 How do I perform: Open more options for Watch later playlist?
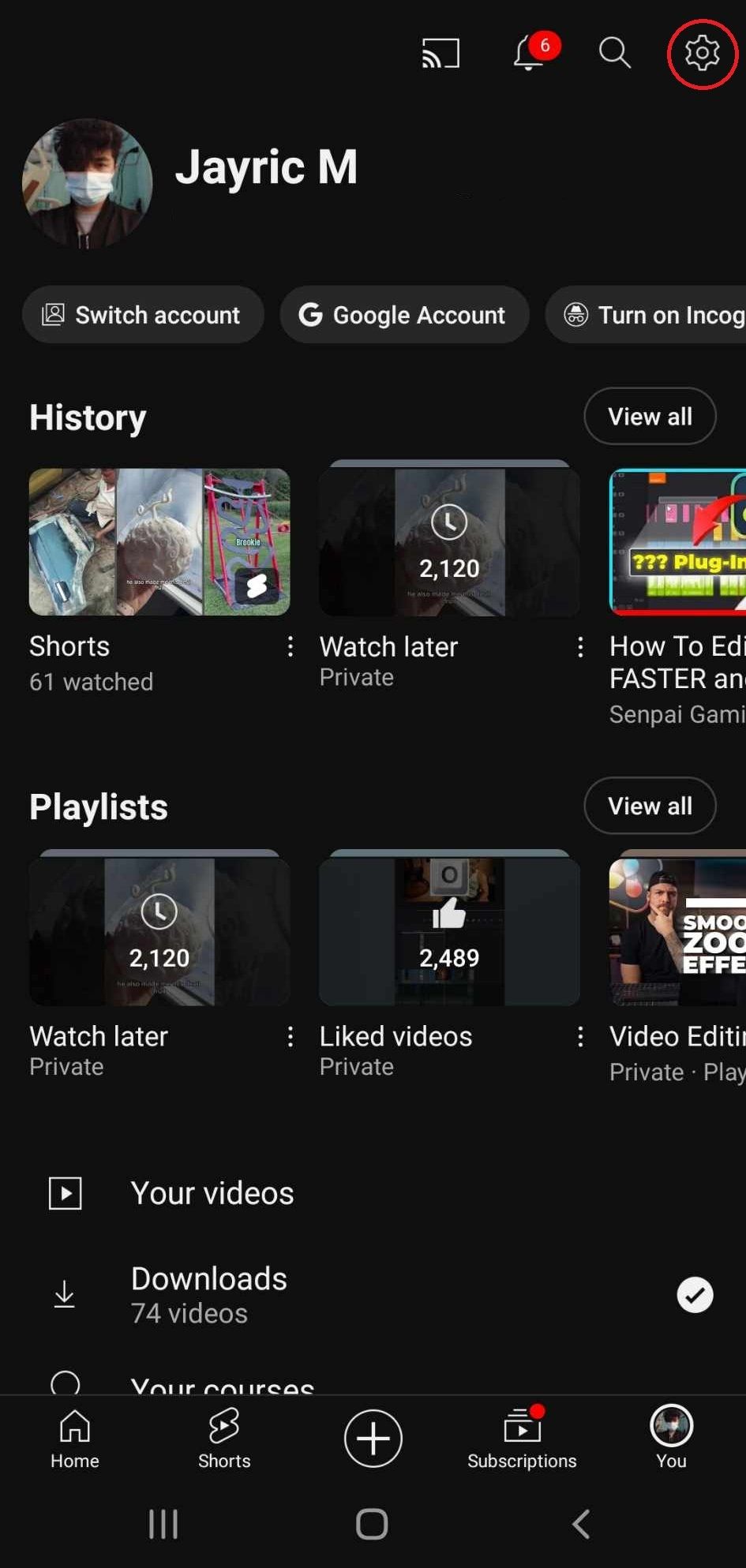(291, 1036)
